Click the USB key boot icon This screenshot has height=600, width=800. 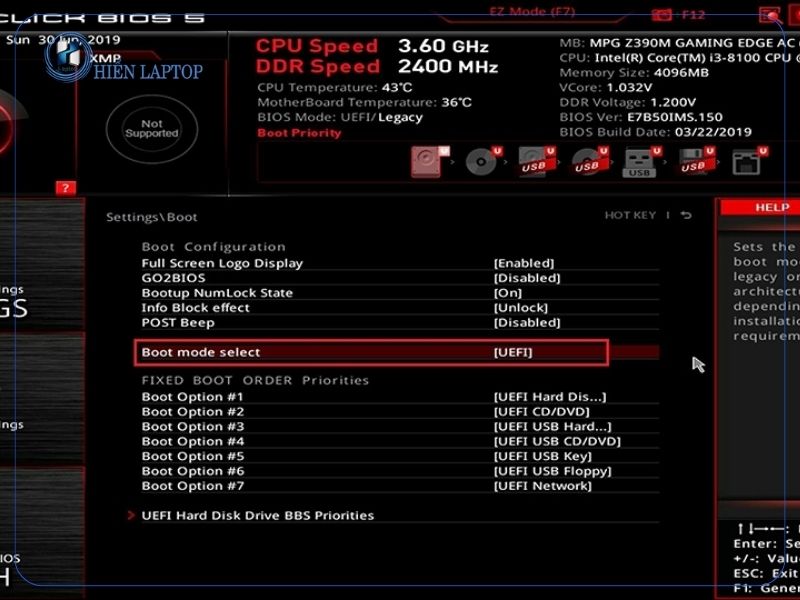(x=642, y=162)
